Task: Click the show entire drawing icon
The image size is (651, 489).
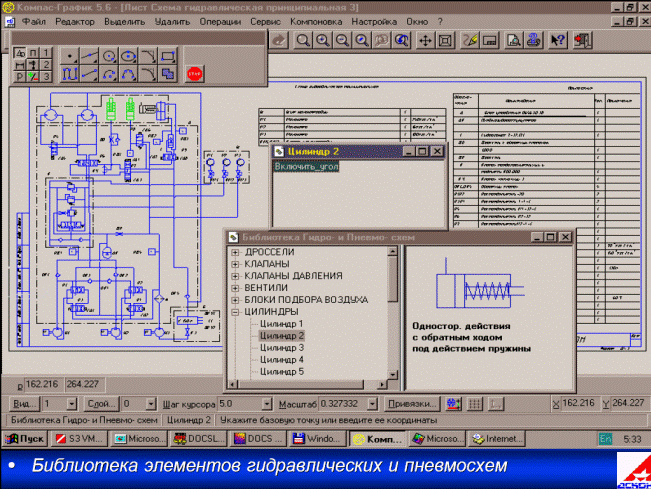Action: [445, 40]
